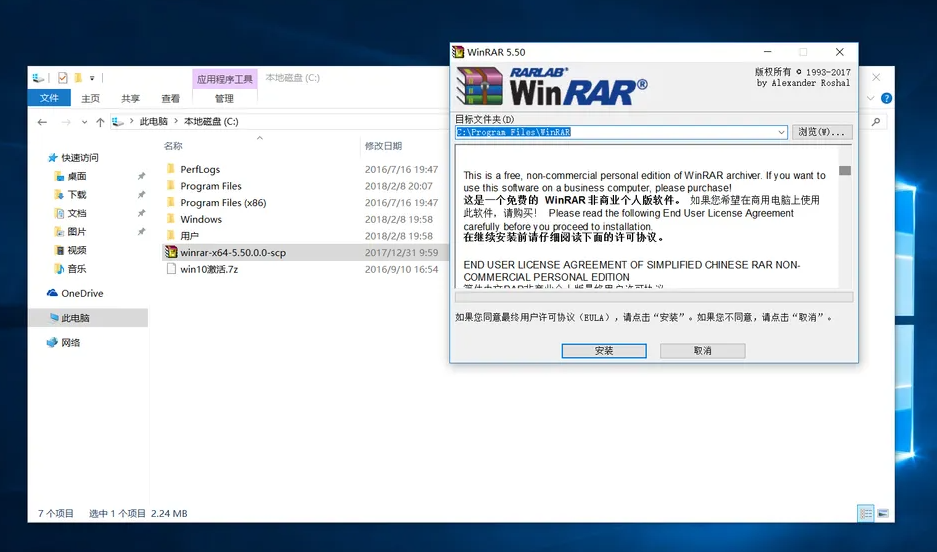937x552 pixels.
Task: Open 文档 in the navigation pane
Action: point(77,213)
